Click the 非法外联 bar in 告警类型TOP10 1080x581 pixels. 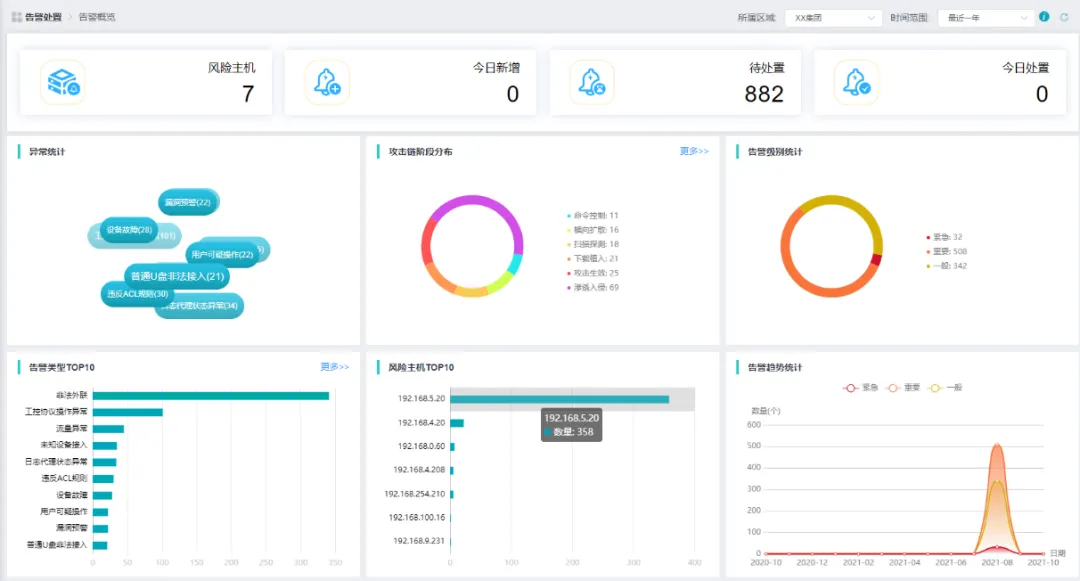211,396
